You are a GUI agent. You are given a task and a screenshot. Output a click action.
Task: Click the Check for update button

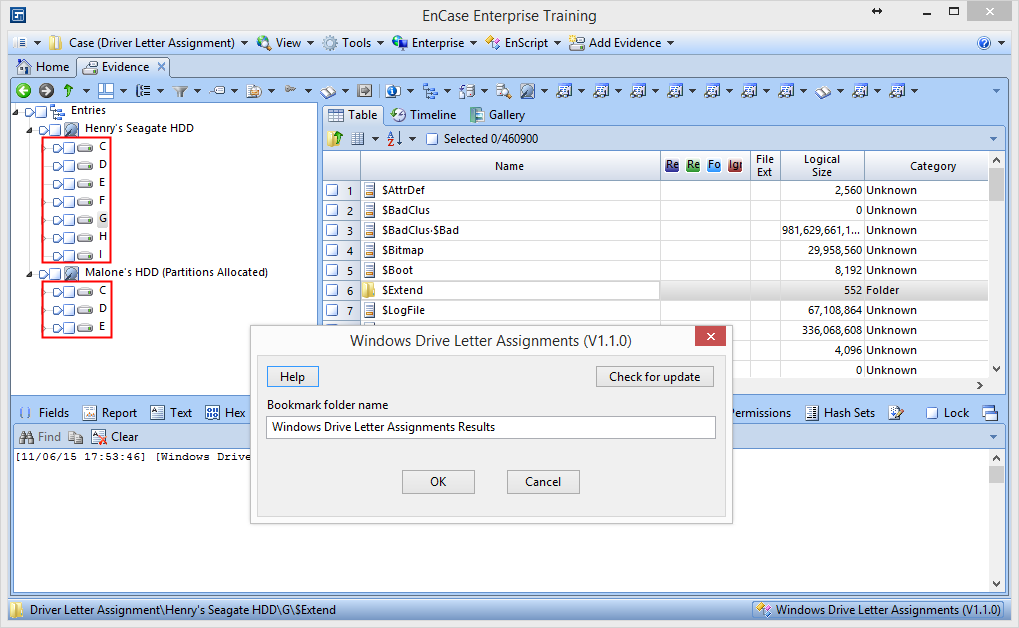(x=654, y=376)
